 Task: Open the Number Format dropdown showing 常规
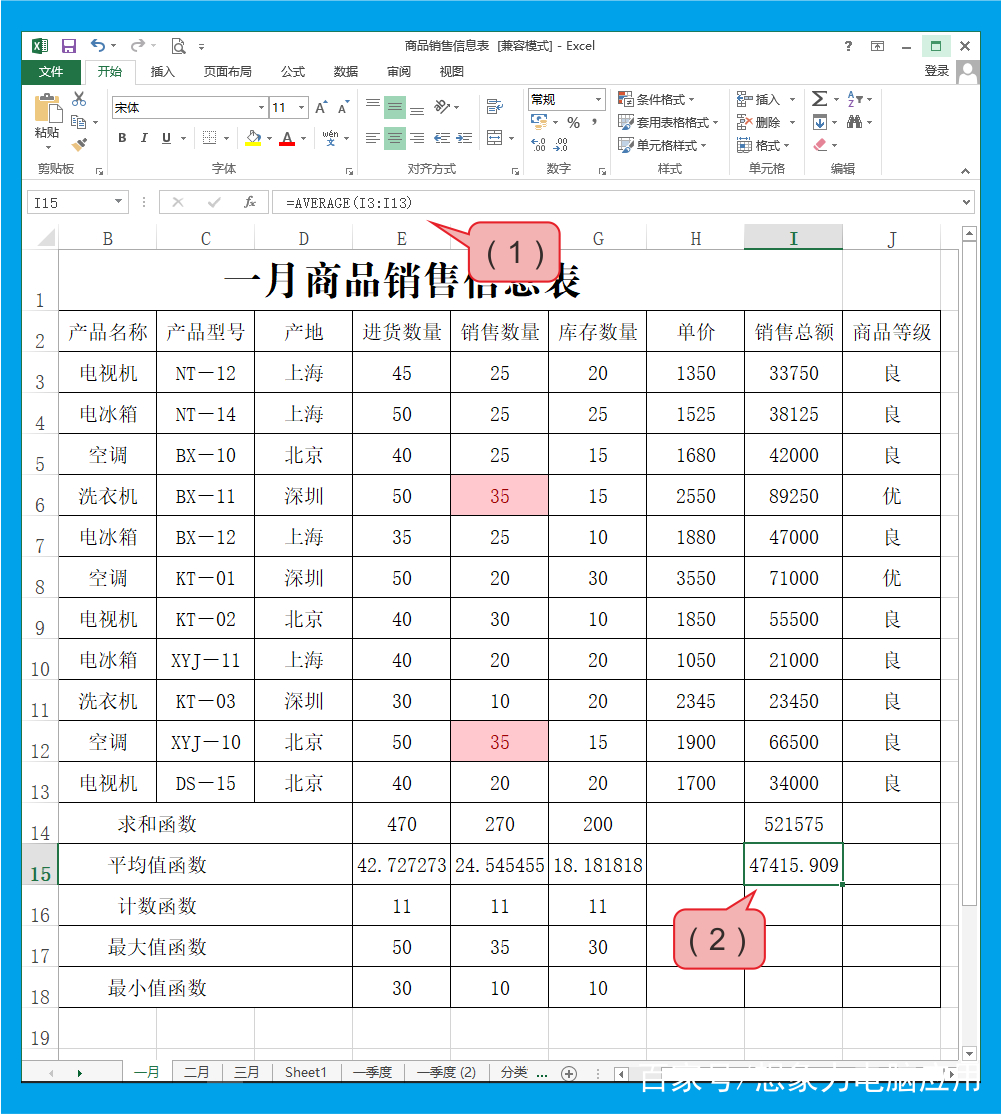pyautogui.click(x=565, y=99)
